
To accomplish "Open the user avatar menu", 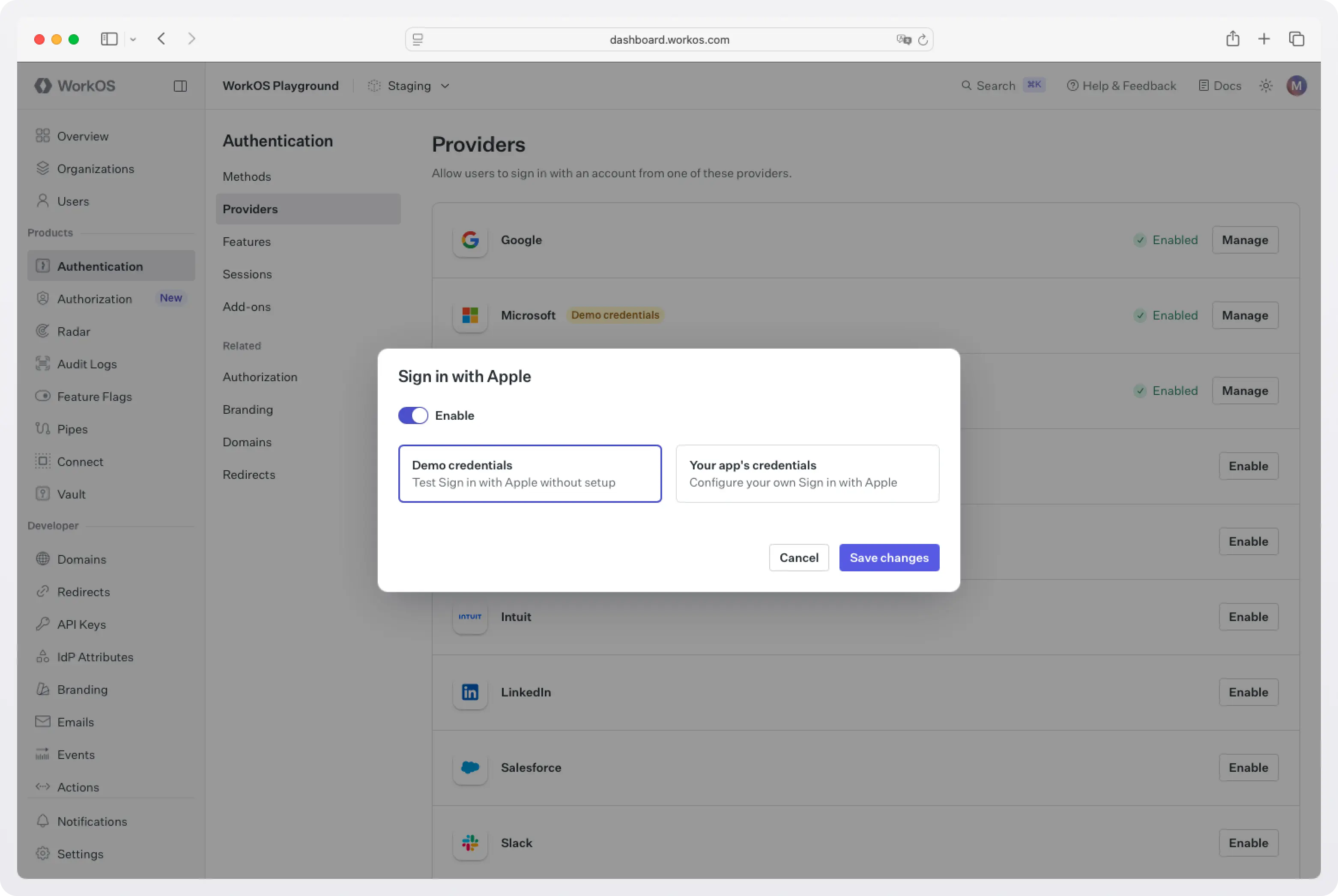I will [x=1296, y=85].
